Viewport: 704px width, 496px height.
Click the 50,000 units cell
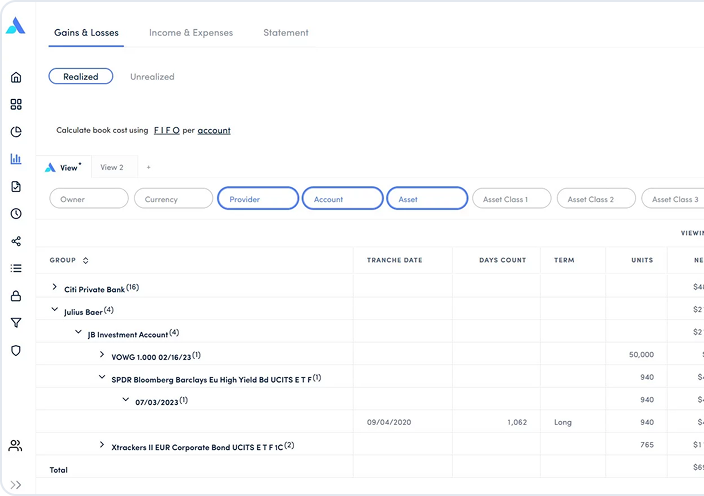click(x=641, y=355)
